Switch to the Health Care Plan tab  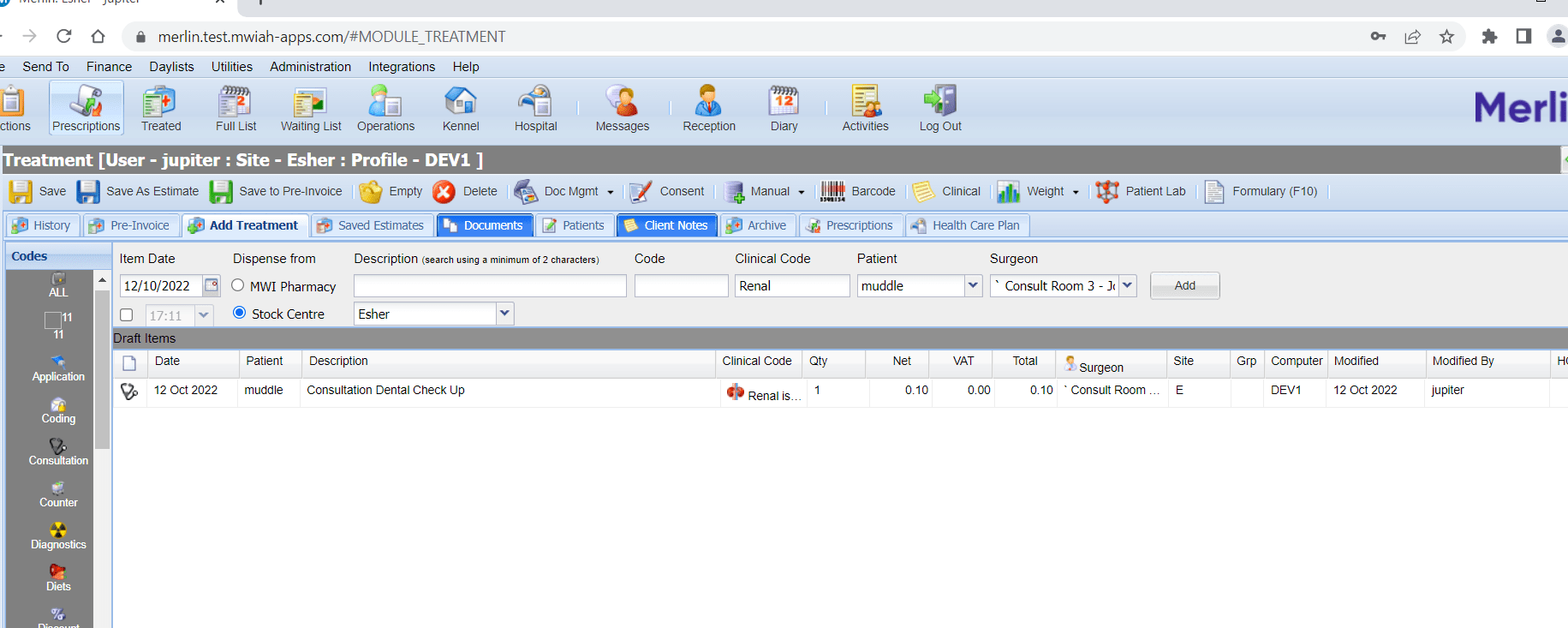pyautogui.click(x=967, y=225)
